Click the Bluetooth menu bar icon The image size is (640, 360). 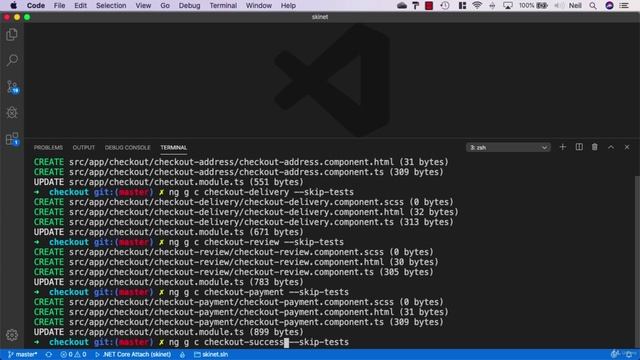click(x=492, y=6)
